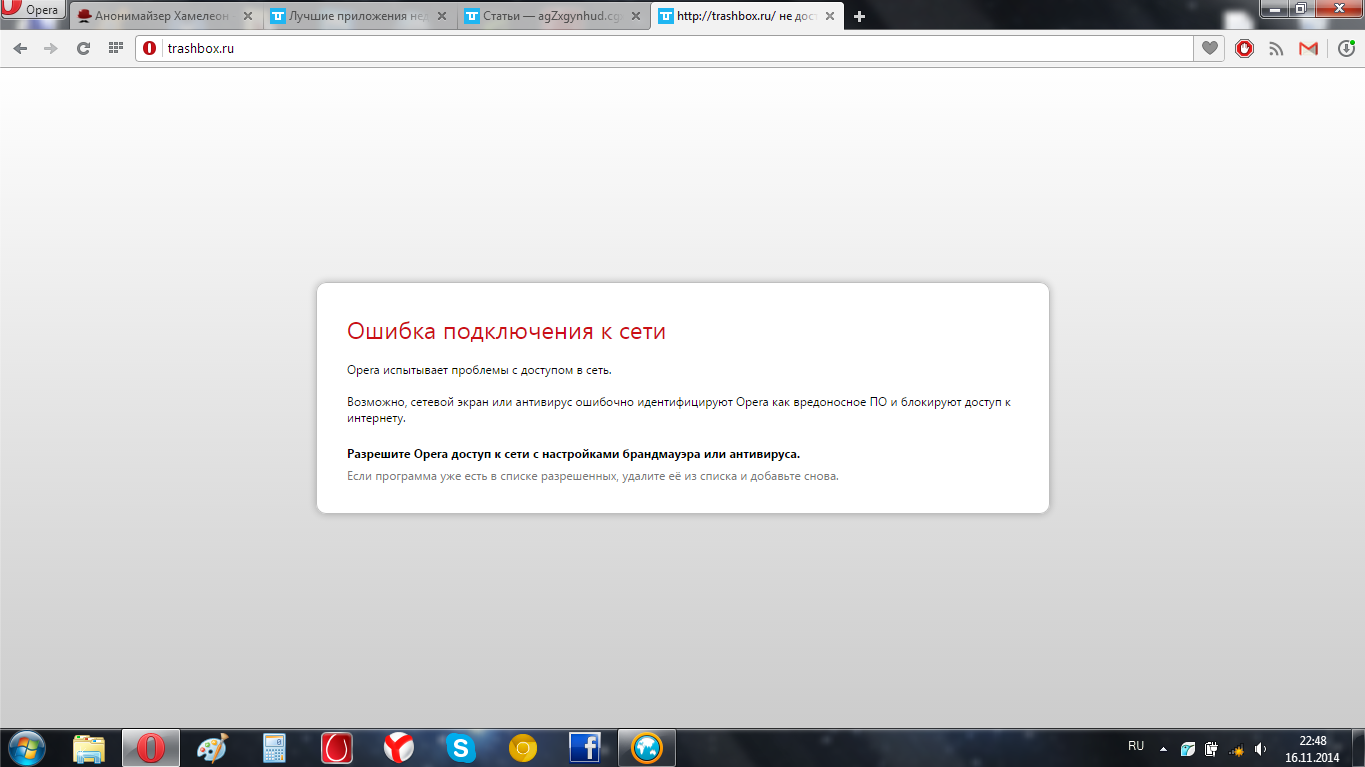Viewport: 1365px width, 767px height.
Task: Select the http://trashbox.ru/ tab
Action: (x=747, y=16)
